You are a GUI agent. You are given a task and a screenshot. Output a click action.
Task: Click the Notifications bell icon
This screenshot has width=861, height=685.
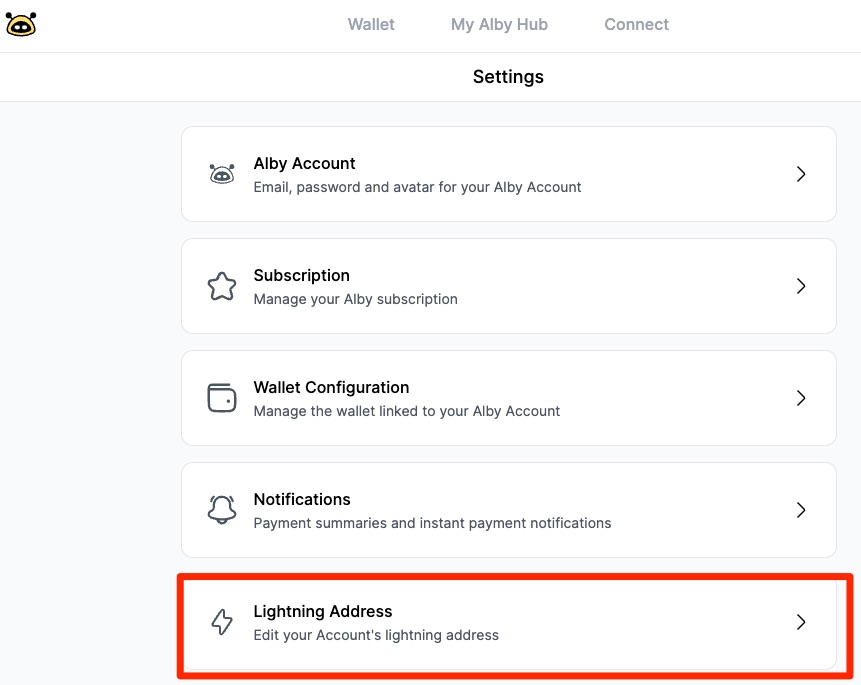(x=222, y=510)
